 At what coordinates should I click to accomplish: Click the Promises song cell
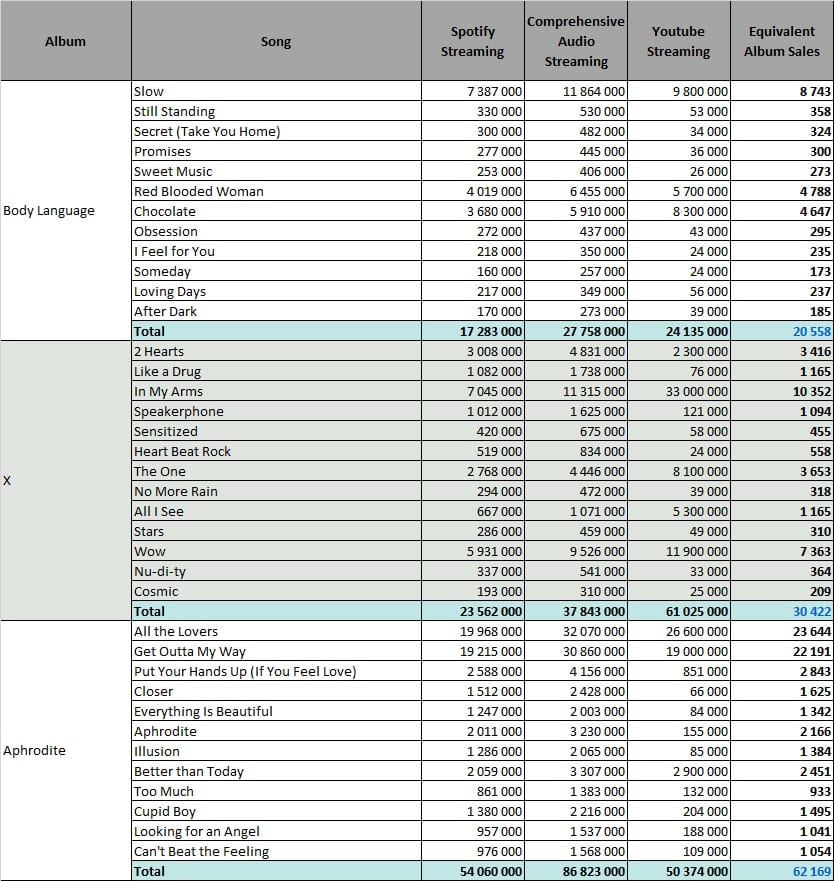[x=276, y=151]
